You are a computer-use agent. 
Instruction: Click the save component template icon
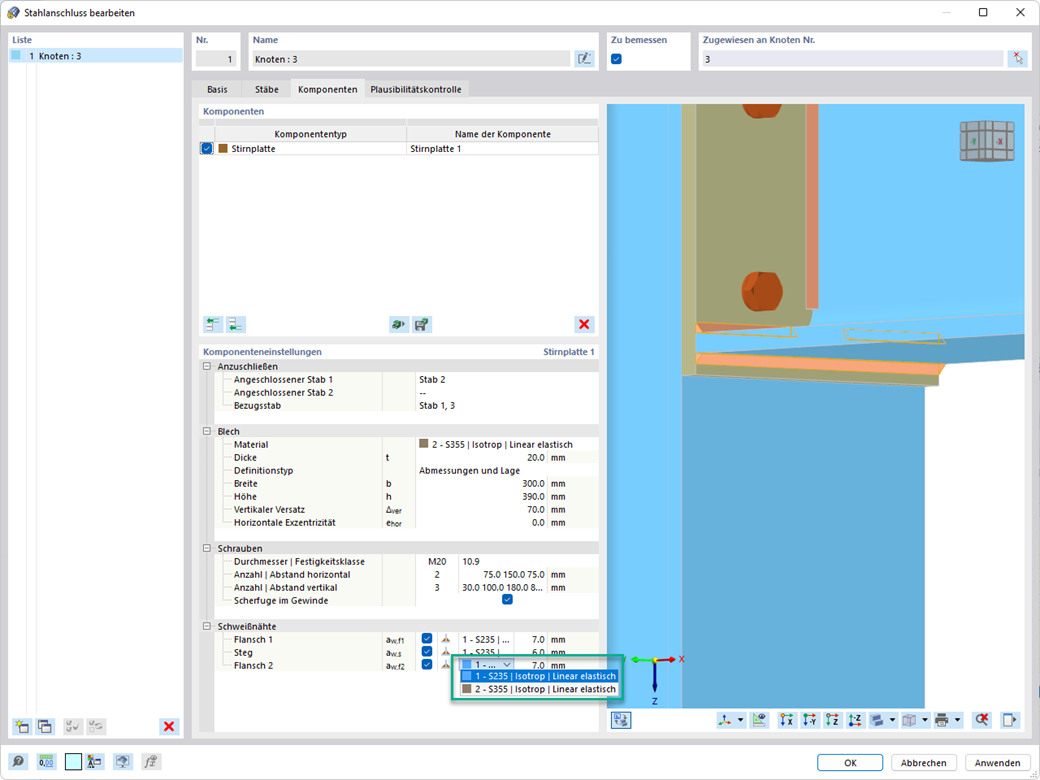click(x=422, y=324)
